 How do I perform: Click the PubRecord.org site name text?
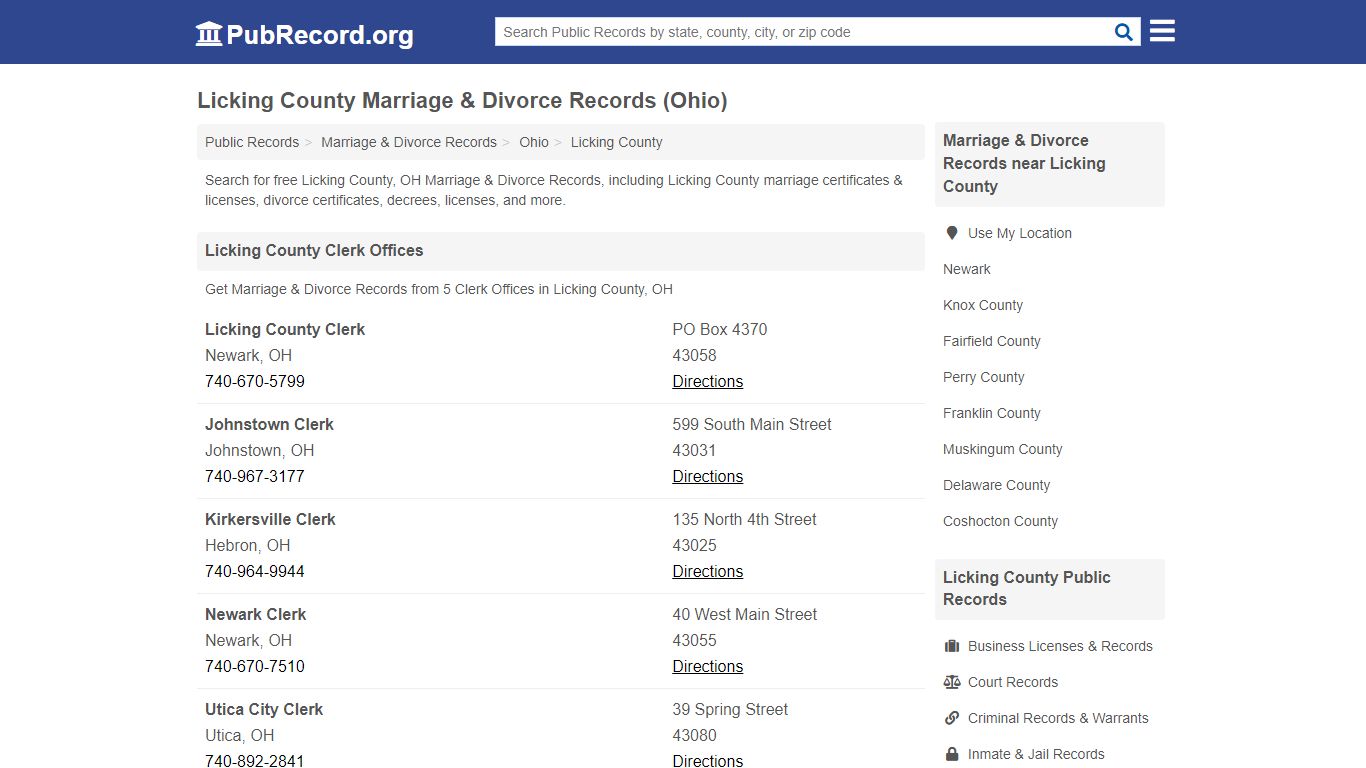[320, 35]
